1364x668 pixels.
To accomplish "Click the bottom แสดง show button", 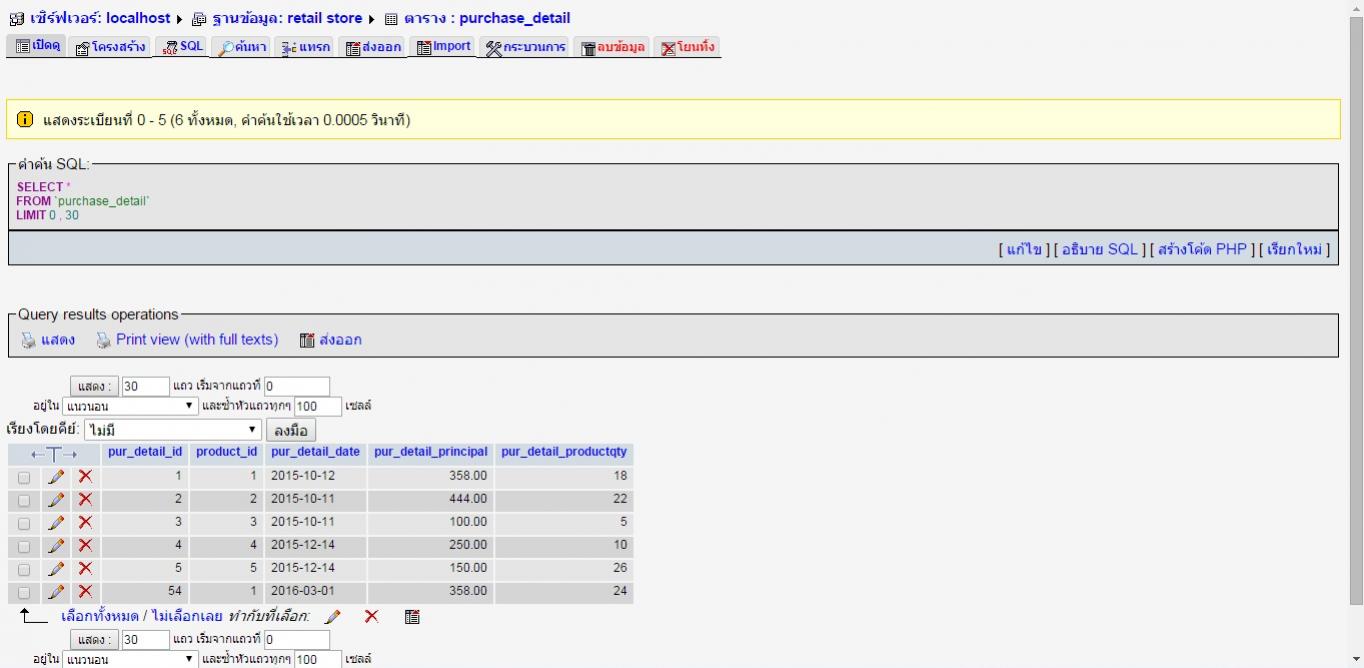I will coord(94,640).
